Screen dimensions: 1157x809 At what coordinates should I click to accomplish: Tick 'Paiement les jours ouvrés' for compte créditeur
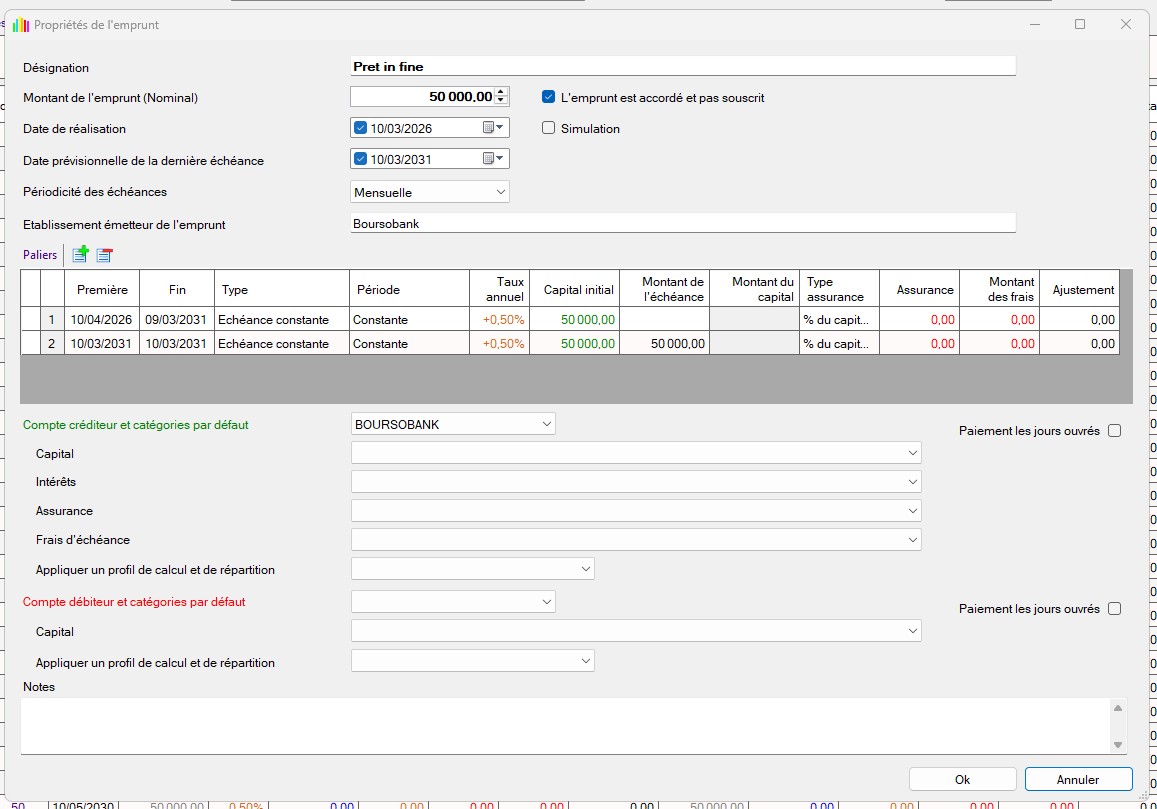(x=1115, y=431)
